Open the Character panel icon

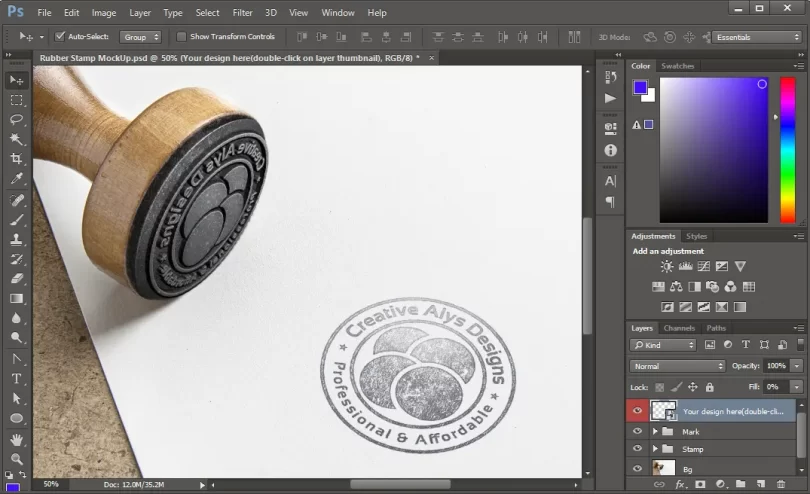point(611,181)
